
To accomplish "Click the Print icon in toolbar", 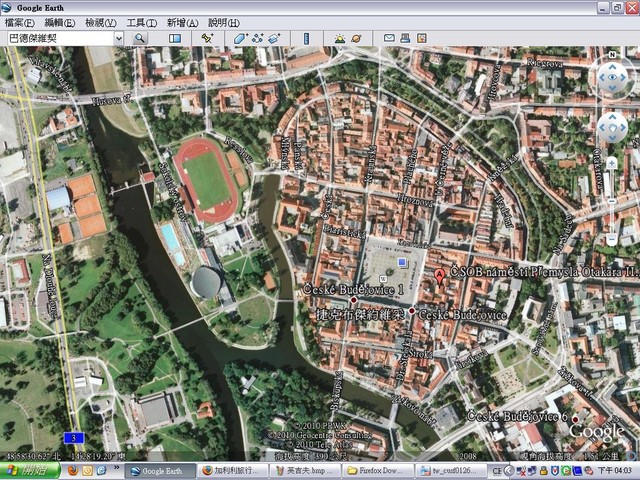I will point(405,38).
